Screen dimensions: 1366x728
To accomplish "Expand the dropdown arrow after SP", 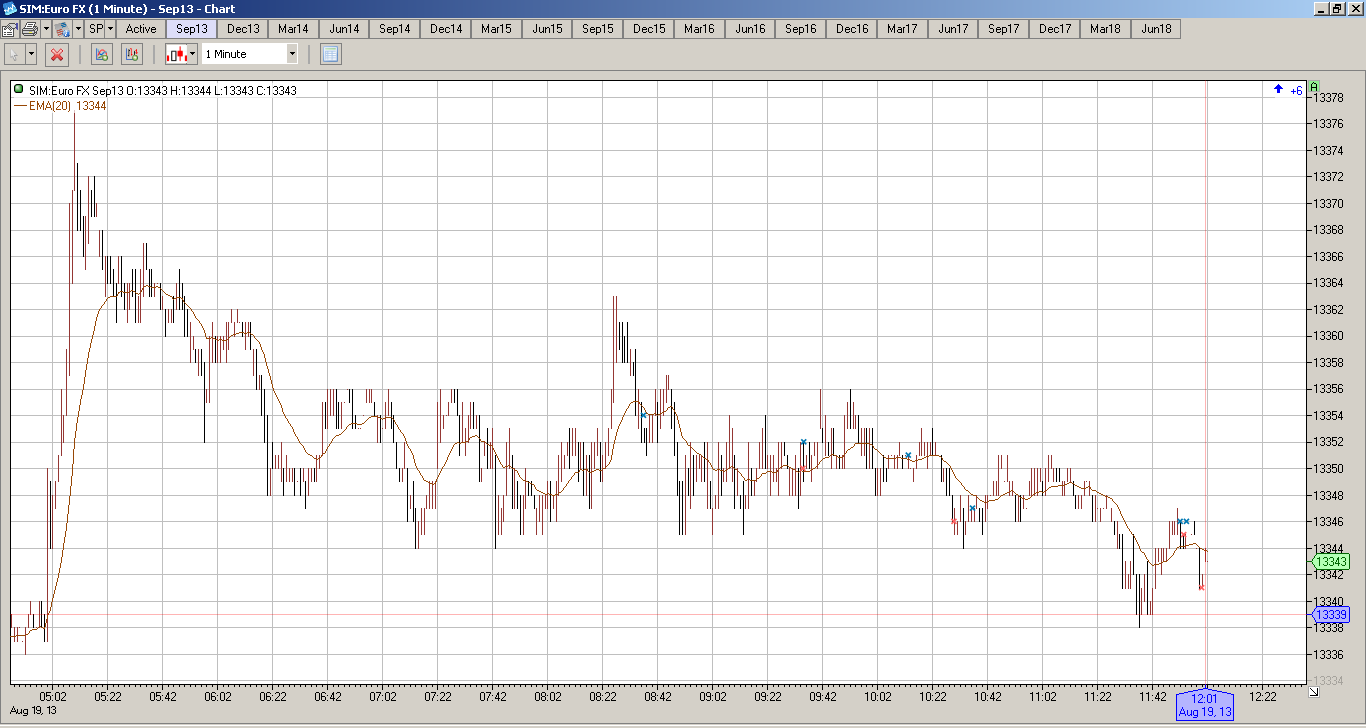I will point(110,29).
